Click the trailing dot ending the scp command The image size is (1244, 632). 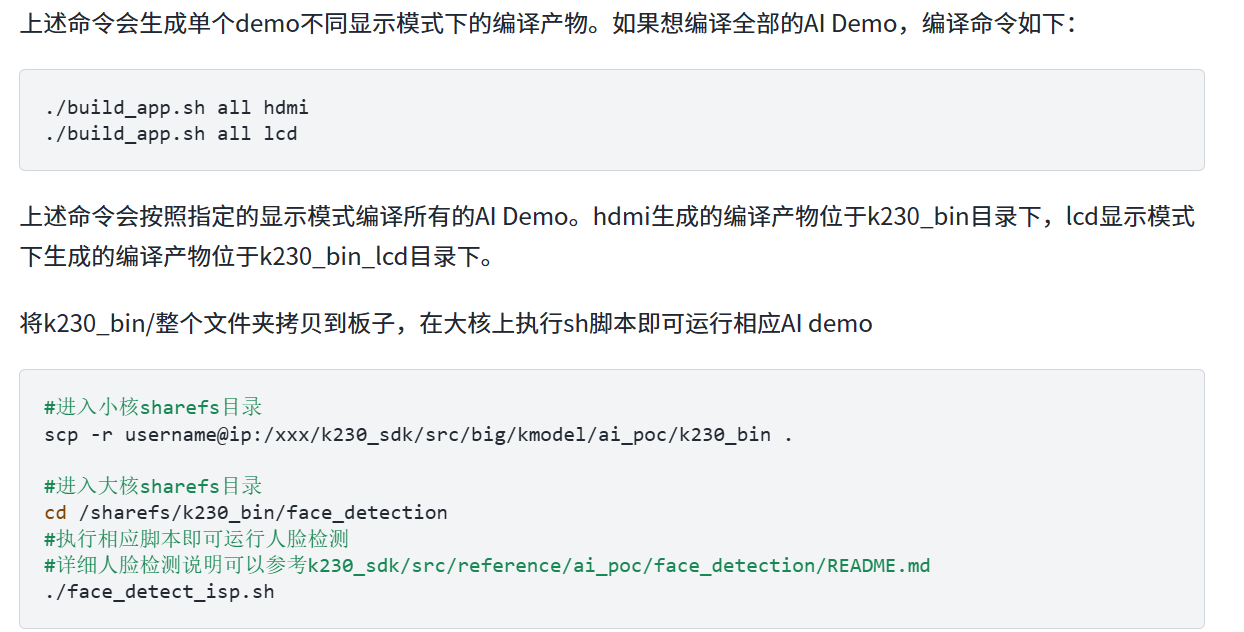coord(788,434)
